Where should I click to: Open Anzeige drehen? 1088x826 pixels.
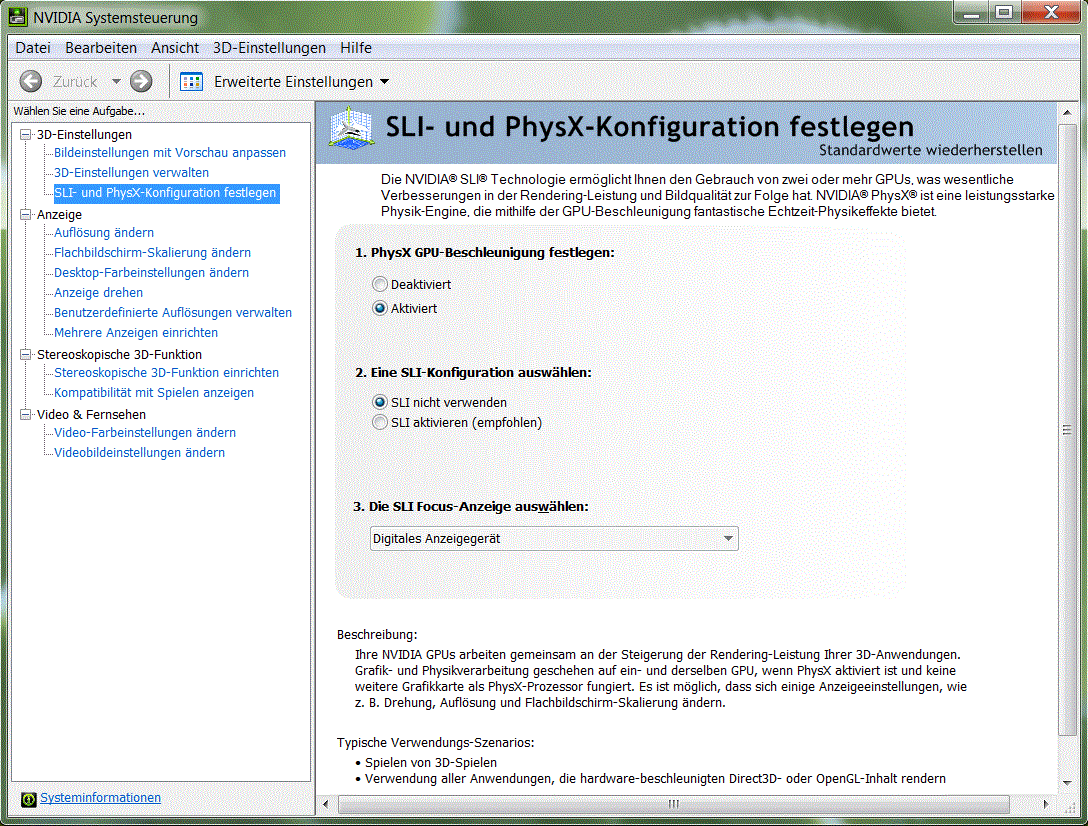(99, 293)
